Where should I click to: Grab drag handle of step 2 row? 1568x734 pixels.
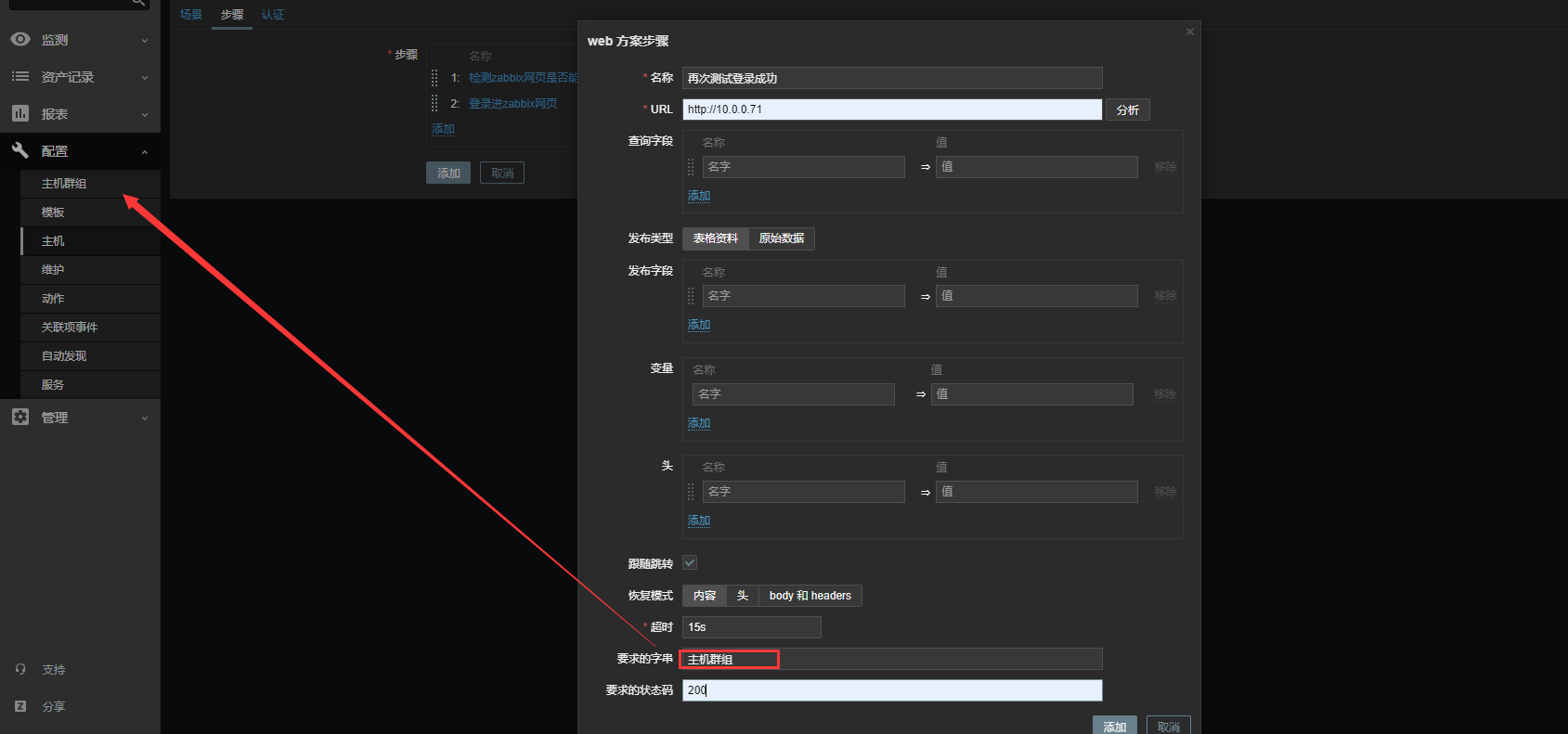(434, 103)
